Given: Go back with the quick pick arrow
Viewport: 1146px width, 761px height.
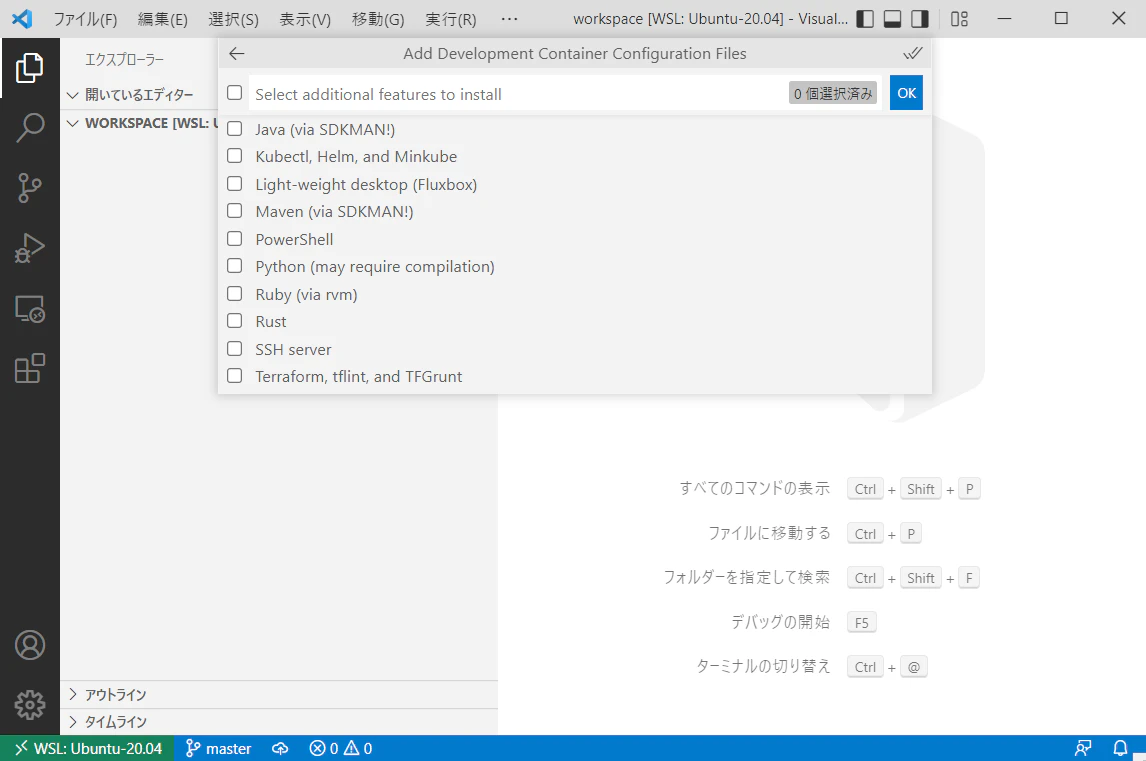Looking at the screenshot, I should pos(236,53).
